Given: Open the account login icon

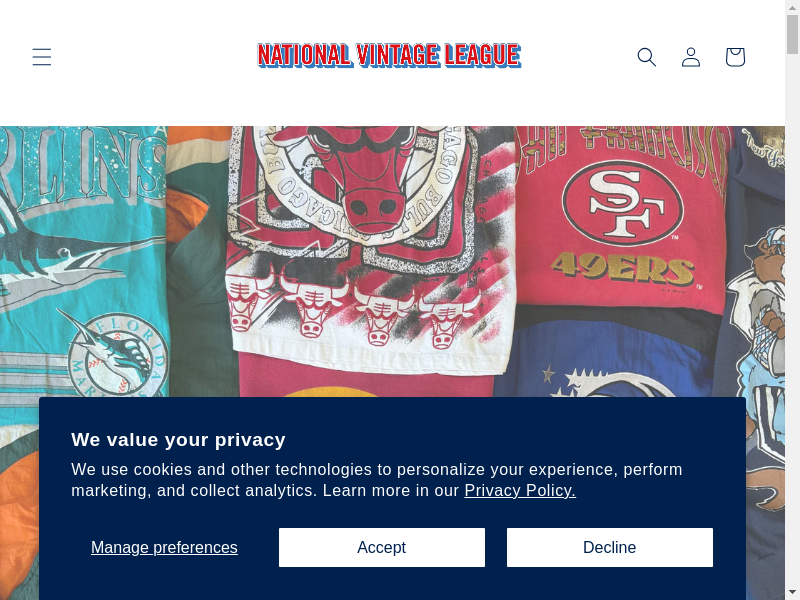Looking at the screenshot, I should click(x=691, y=57).
